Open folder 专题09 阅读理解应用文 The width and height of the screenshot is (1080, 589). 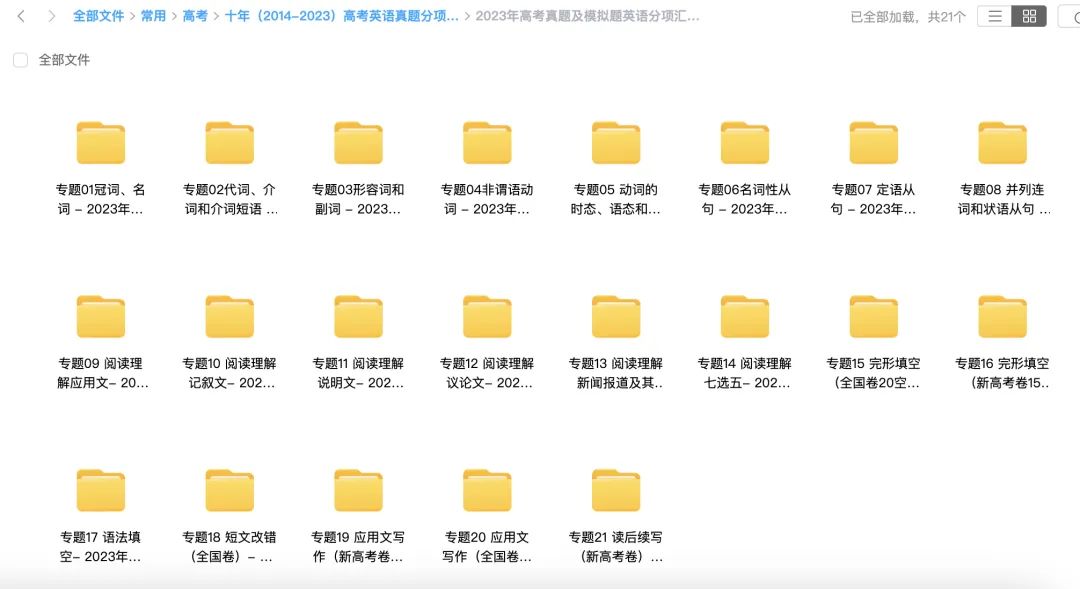[101, 317]
